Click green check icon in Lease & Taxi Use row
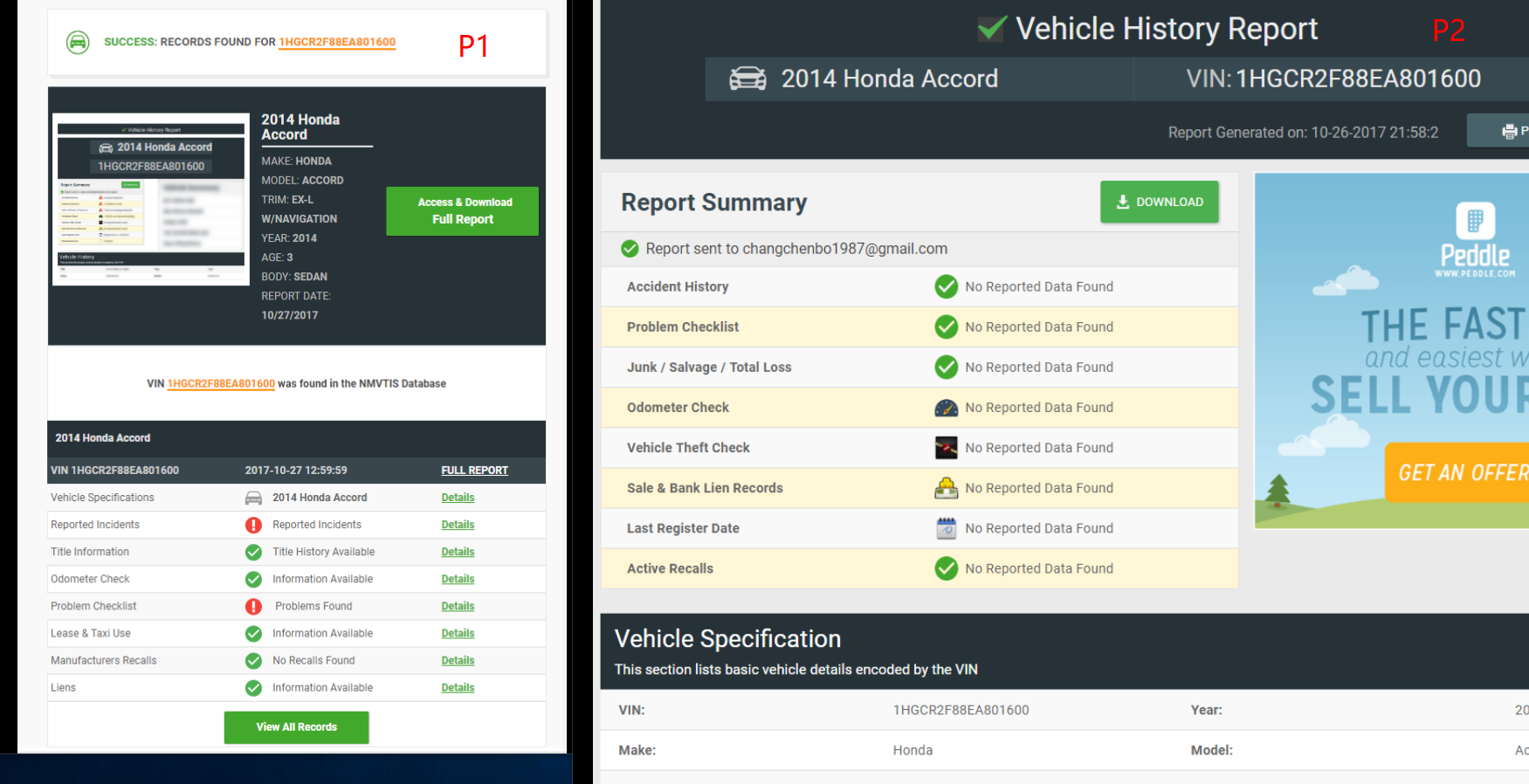Image resolution: width=1529 pixels, height=784 pixels. pos(253,633)
